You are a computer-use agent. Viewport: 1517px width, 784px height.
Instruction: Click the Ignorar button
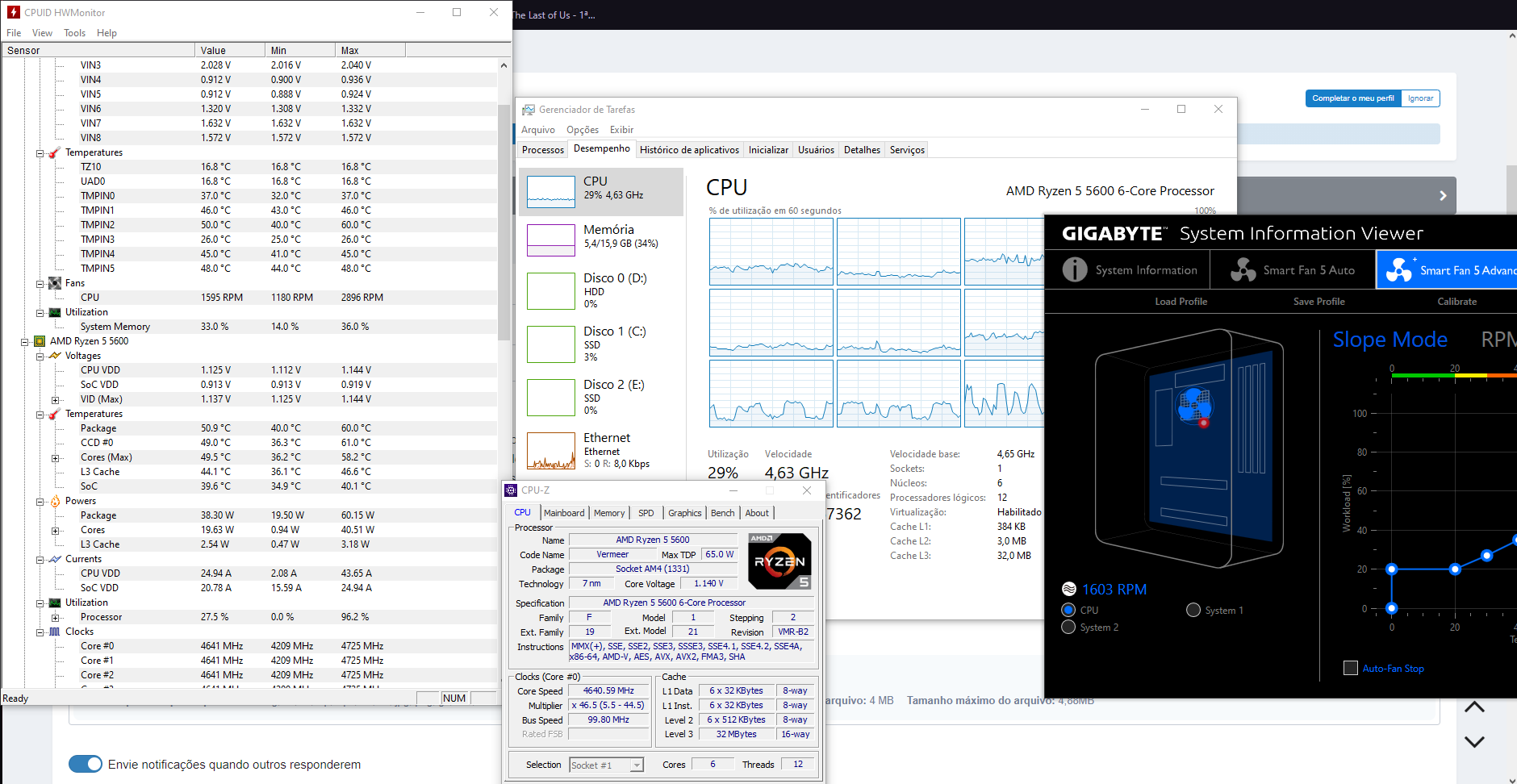point(1421,98)
